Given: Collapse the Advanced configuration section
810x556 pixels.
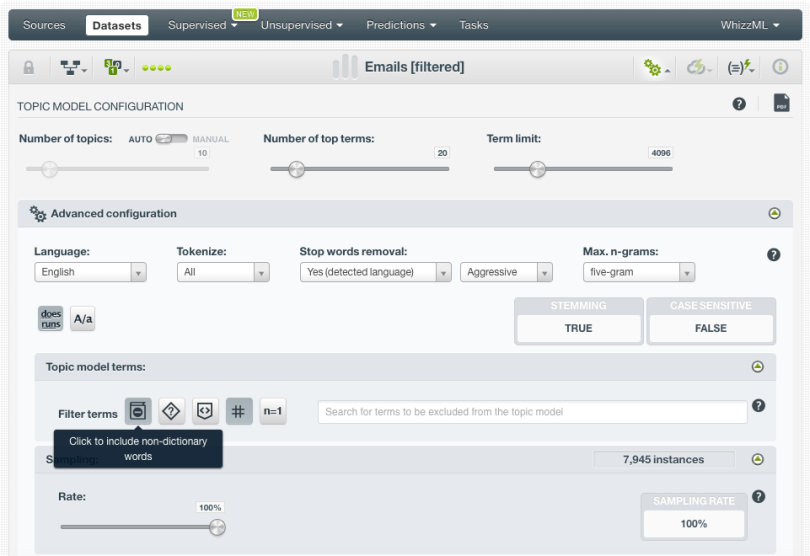Looking at the screenshot, I should (x=774, y=214).
